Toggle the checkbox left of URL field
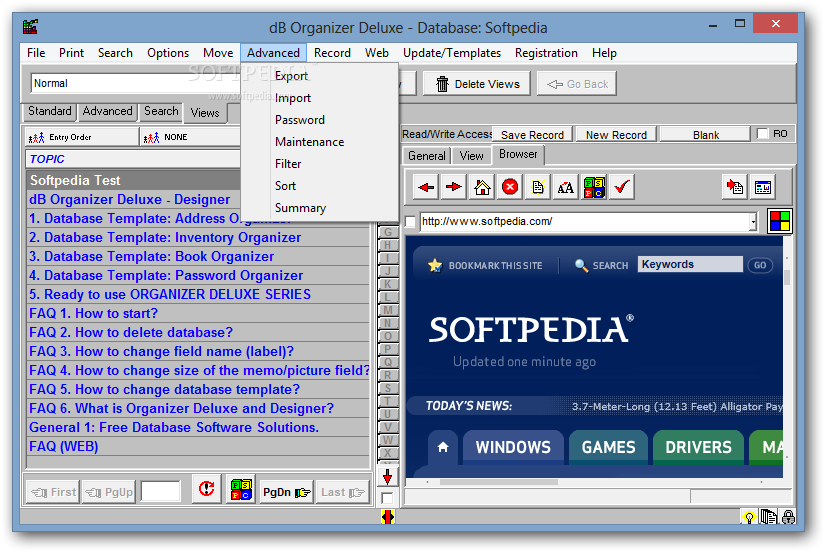The width and height of the screenshot is (825, 552). 410,222
